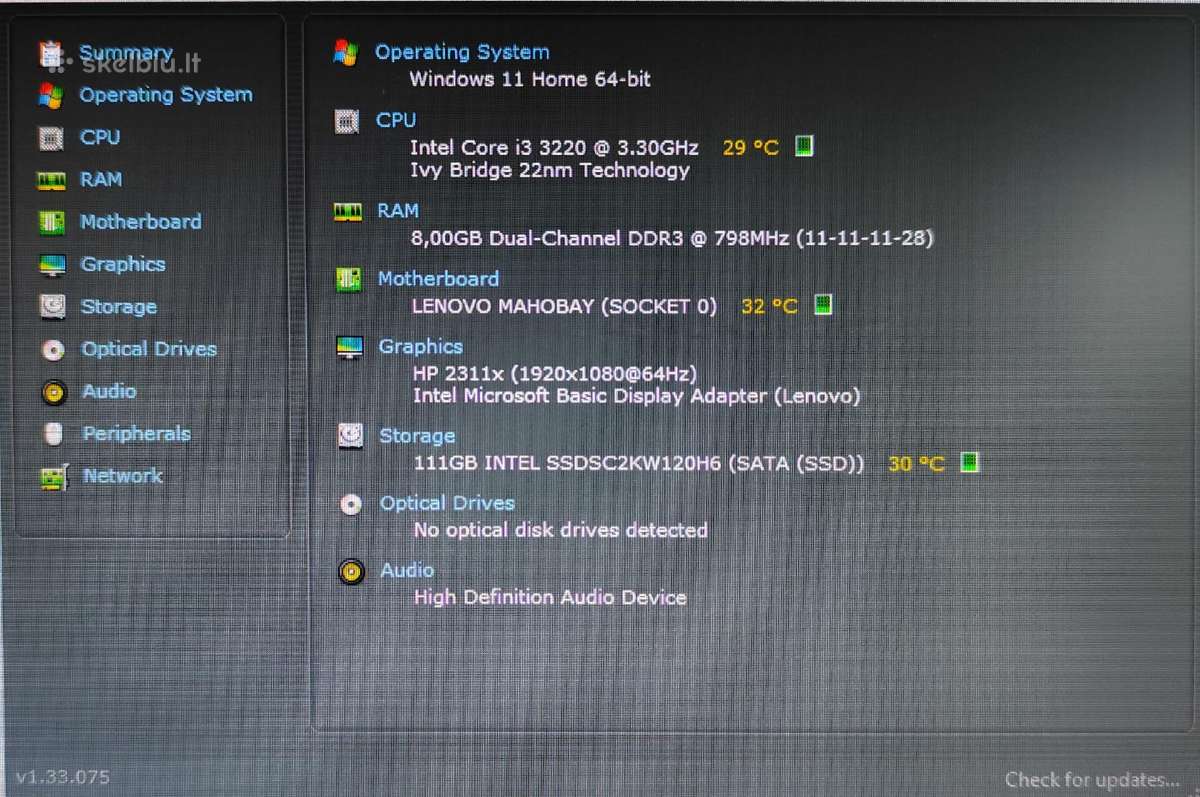Click the Windows 11 Home 64-bit text

point(530,79)
